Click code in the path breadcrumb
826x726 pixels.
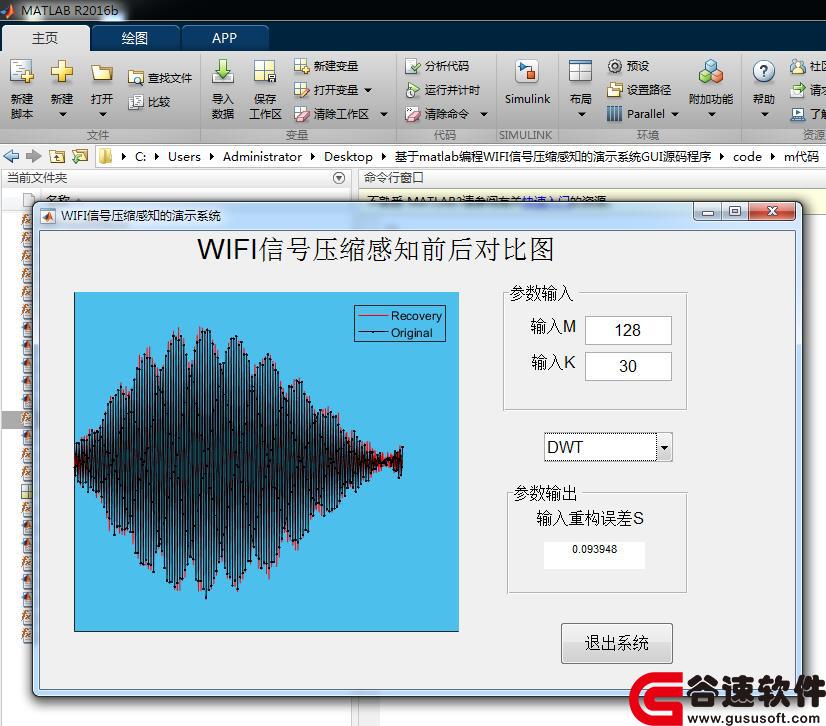click(747, 156)
